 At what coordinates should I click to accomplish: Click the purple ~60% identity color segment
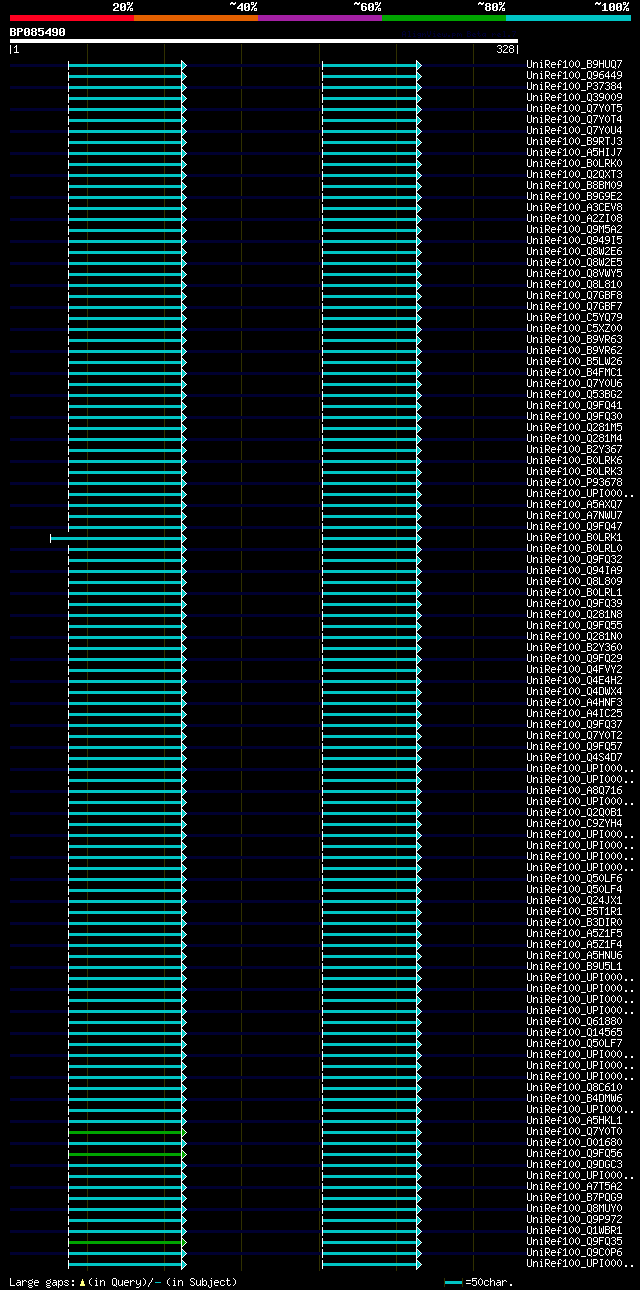(320, 18)
